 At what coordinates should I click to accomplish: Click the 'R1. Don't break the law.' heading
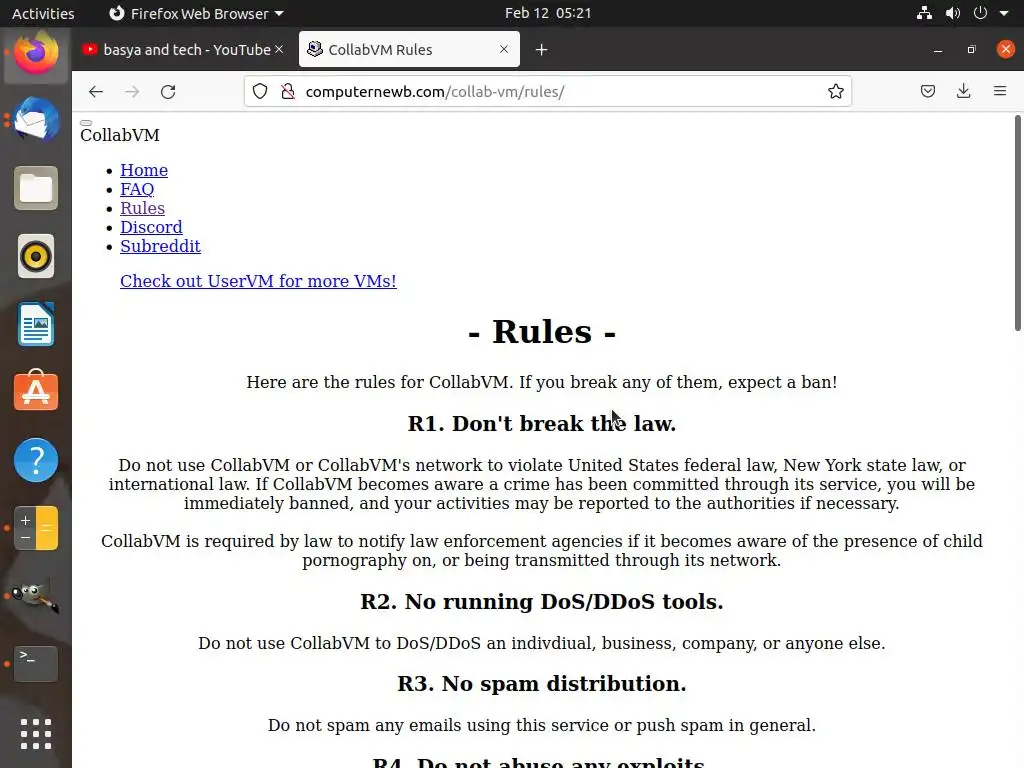542,424
